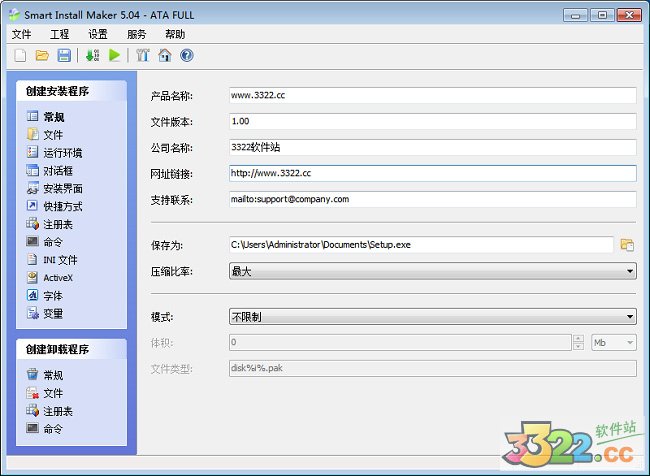Open the Mb unit dropdown
650x476 pixels.
(614, 342)
